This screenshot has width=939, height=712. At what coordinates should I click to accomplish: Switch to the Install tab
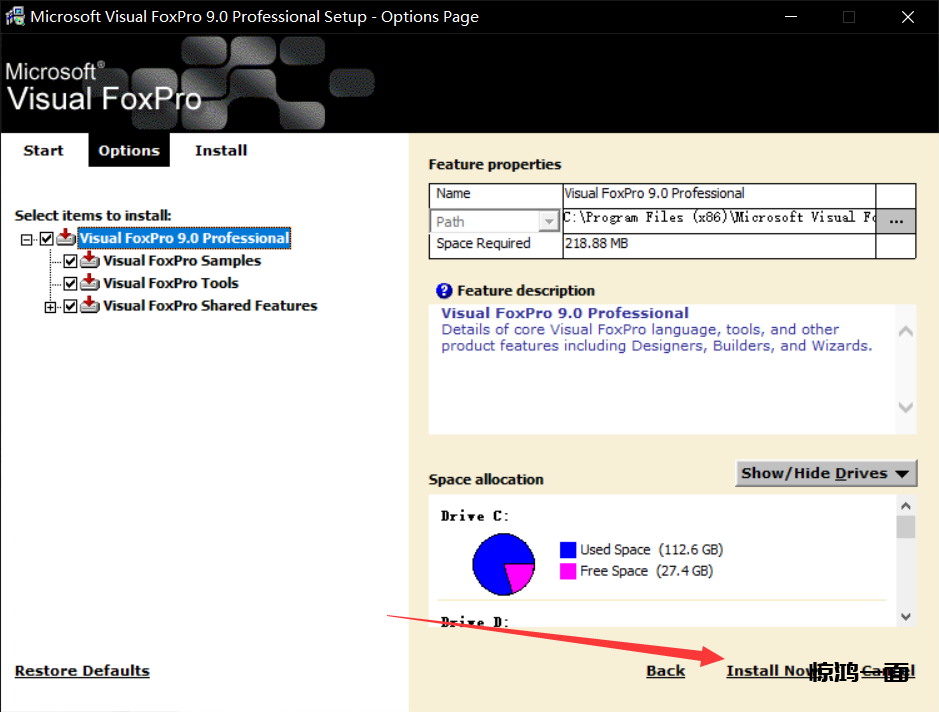tap(221, 151)
